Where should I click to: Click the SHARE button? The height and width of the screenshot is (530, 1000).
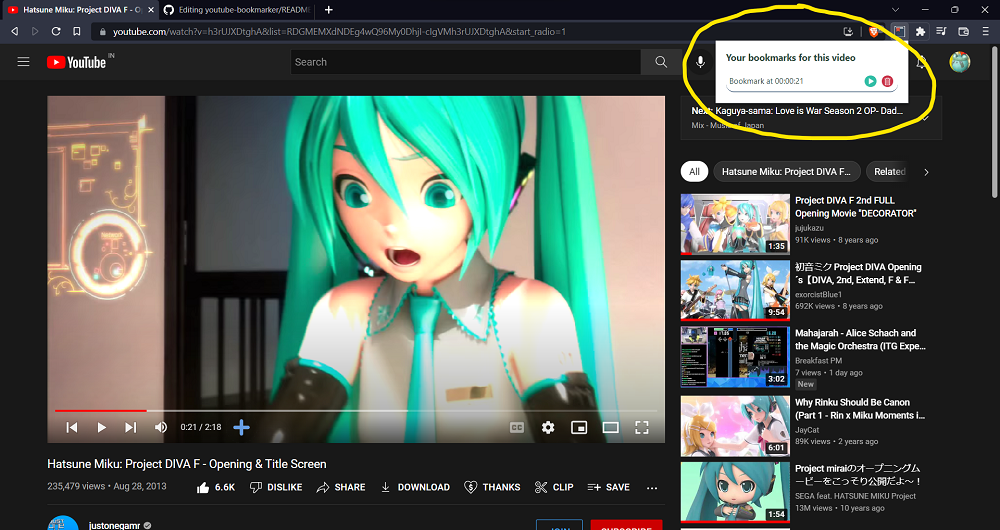coord(341,487)
